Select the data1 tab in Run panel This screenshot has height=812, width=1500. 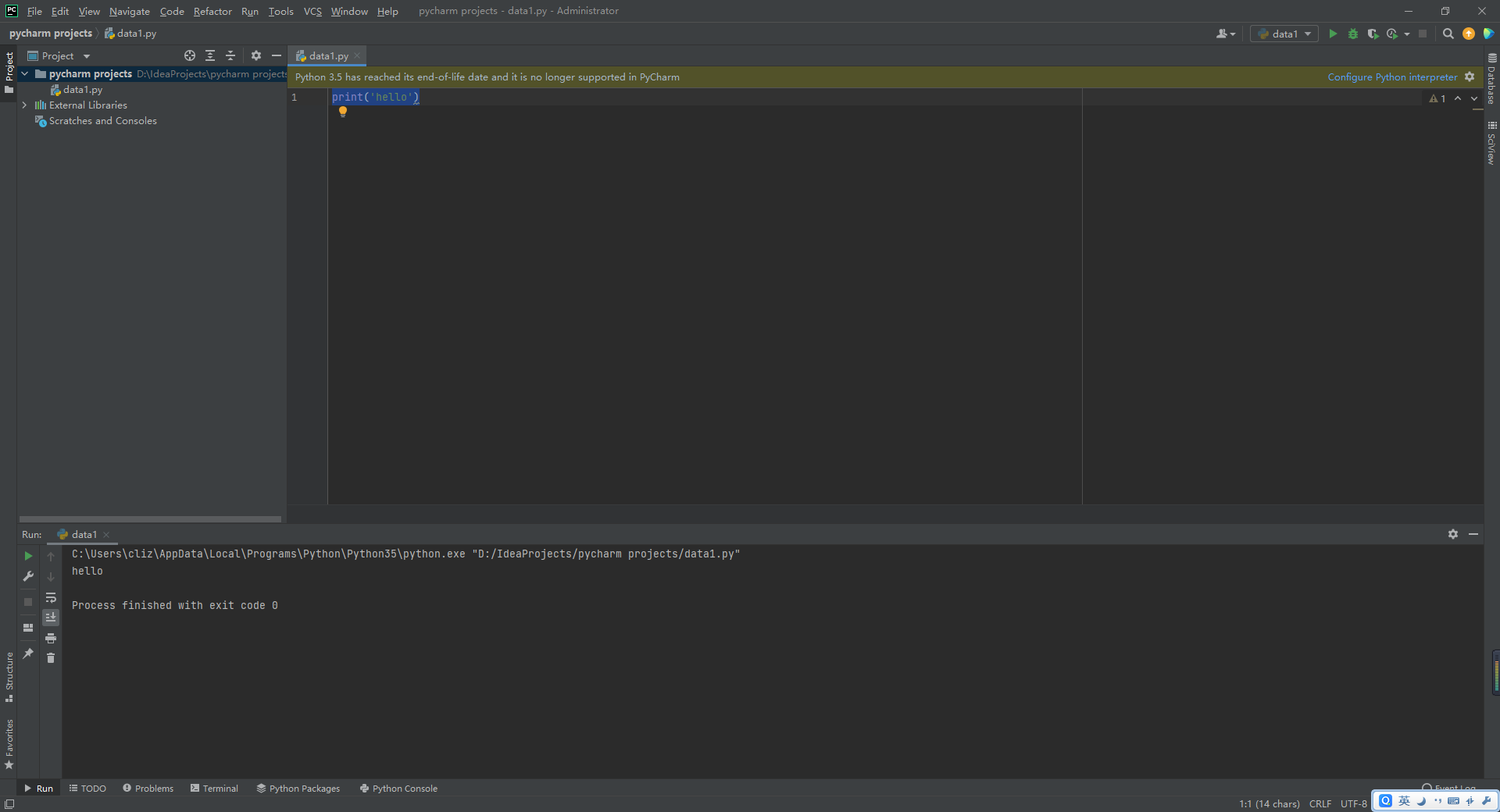(84, 534)
